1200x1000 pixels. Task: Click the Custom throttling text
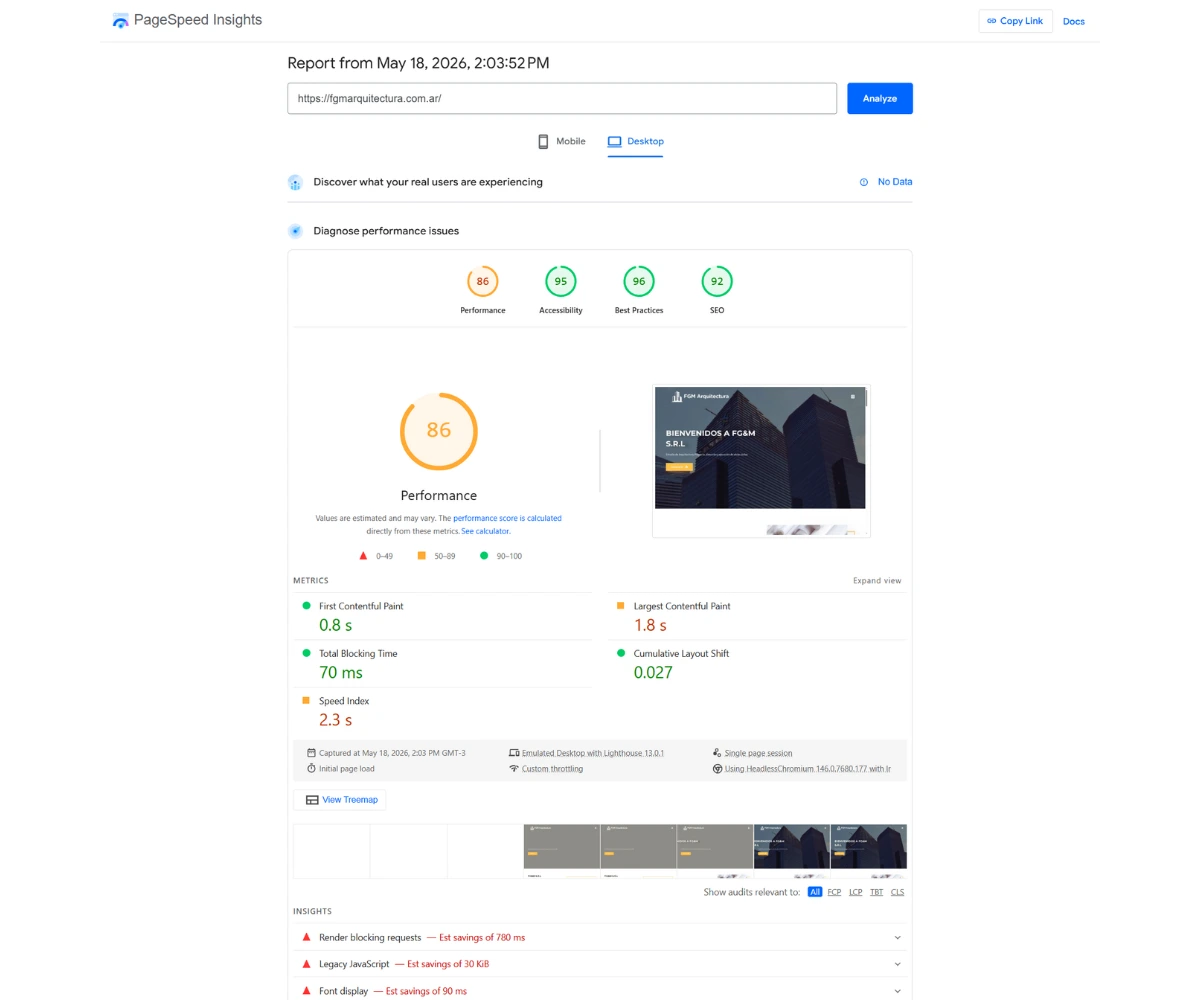coord(552,769)
